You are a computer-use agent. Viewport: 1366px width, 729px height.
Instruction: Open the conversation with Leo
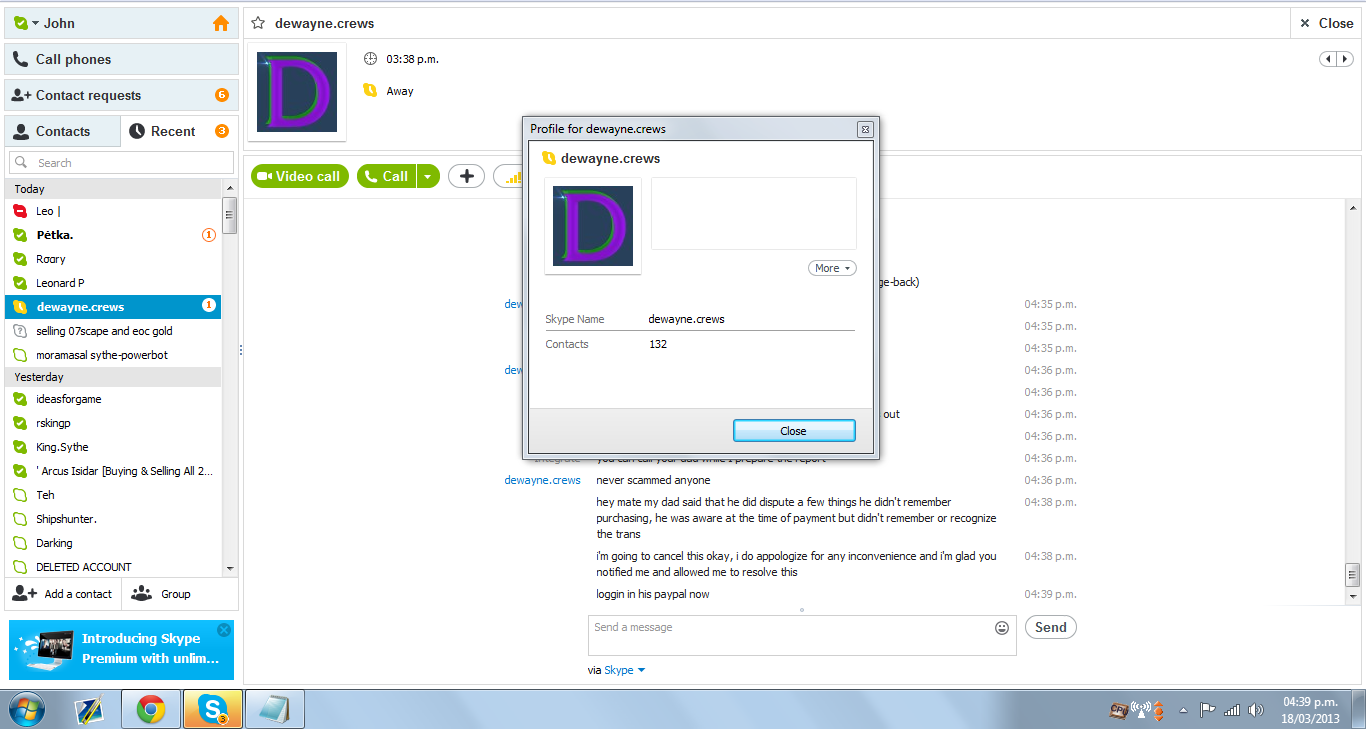tap(113, 211)
